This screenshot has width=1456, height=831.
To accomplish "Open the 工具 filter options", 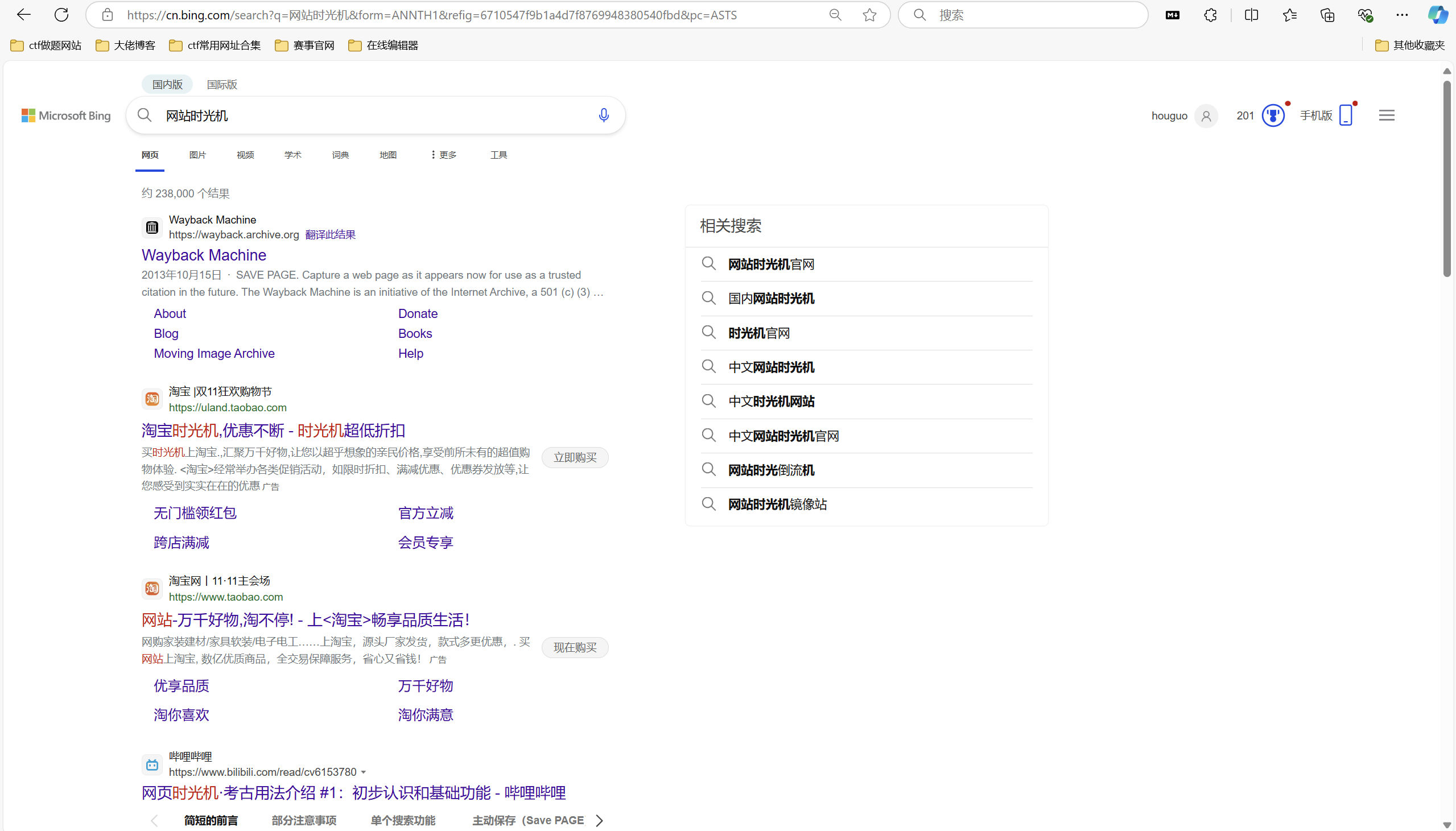I will (499, 155).
